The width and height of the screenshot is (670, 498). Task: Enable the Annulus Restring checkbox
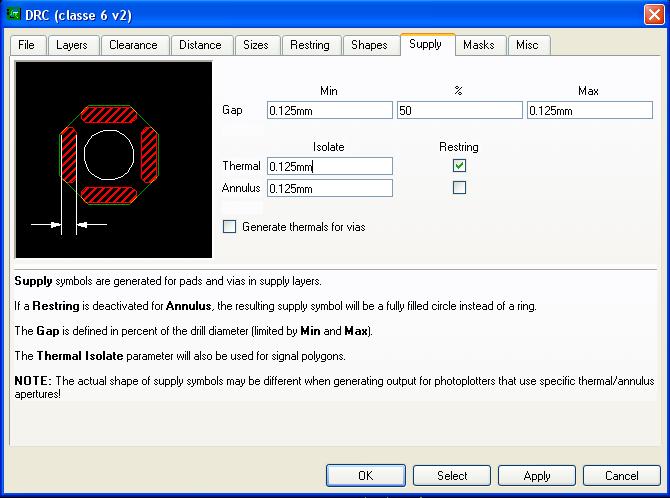click(x=459, y=187)
